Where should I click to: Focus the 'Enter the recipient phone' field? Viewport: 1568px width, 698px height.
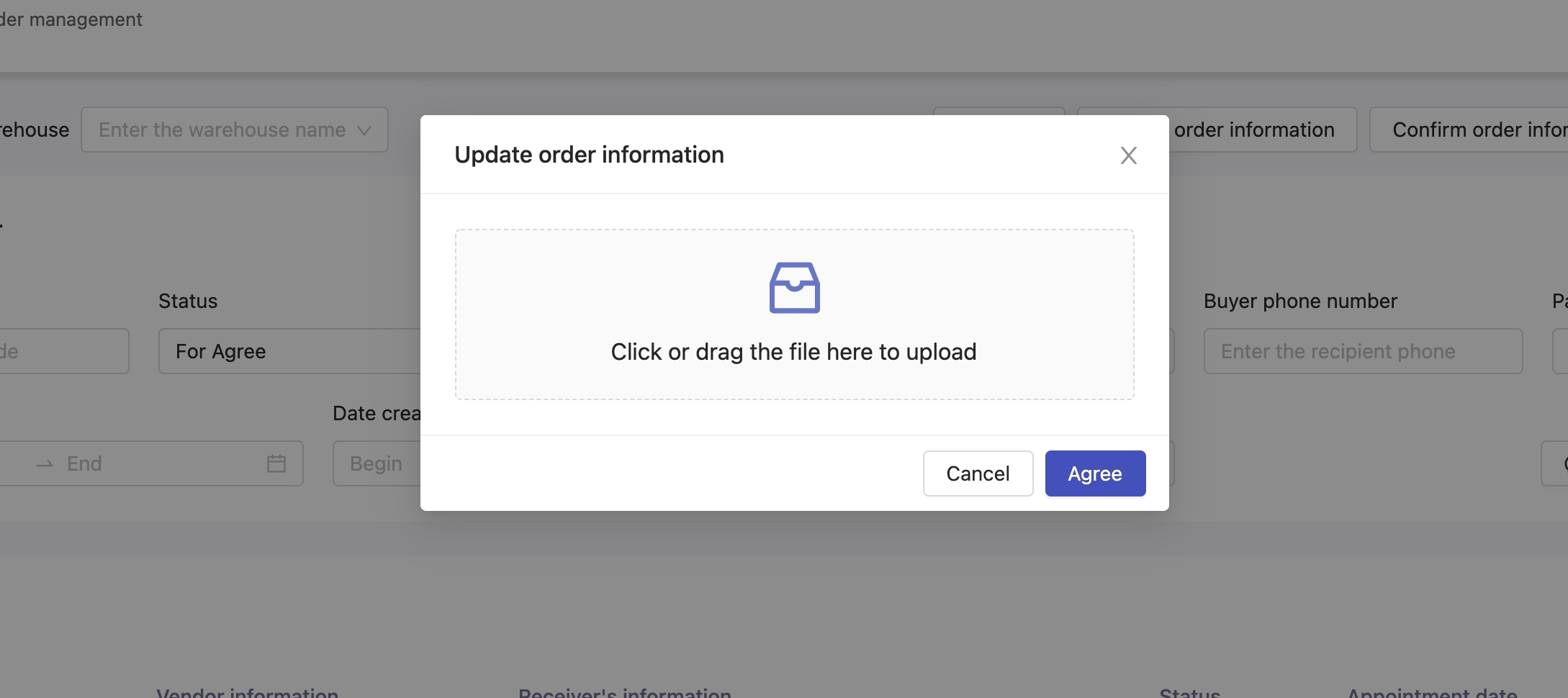(x=1362, y=351)
